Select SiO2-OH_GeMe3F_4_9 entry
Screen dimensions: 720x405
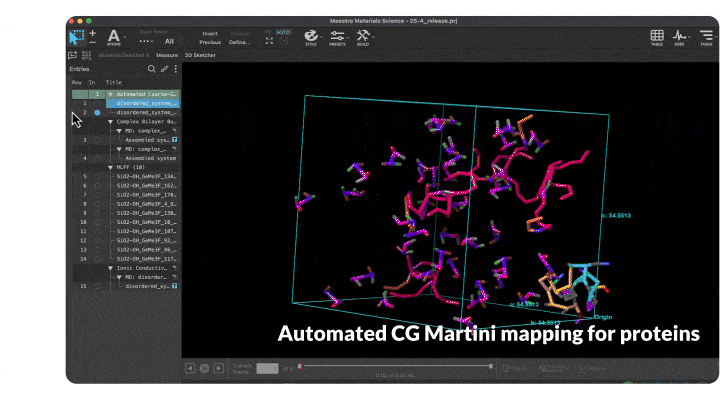tap(146, 204)
